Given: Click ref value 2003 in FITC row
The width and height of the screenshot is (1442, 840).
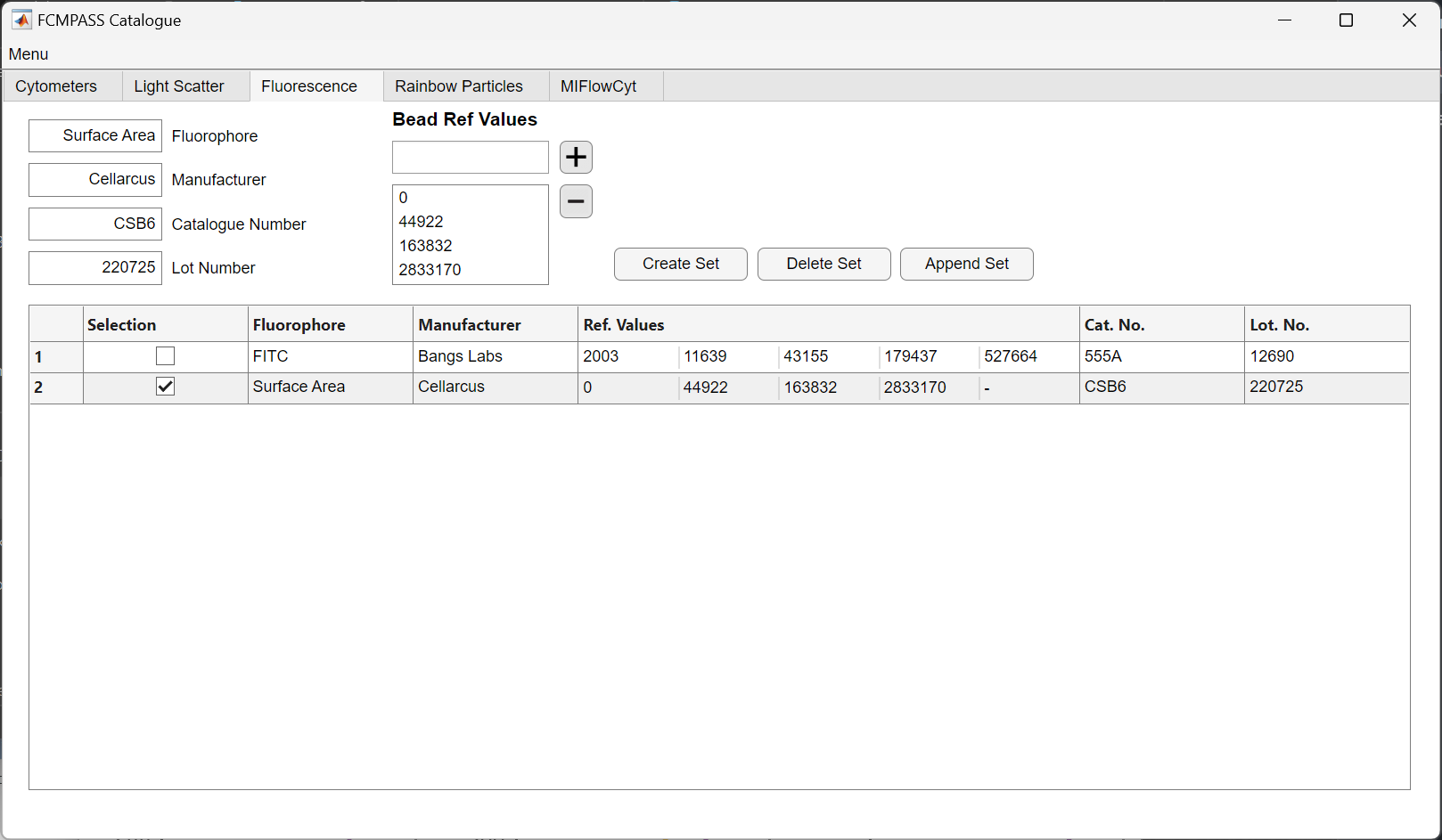Looking at the screenshot, I should (x=628, y=356).
